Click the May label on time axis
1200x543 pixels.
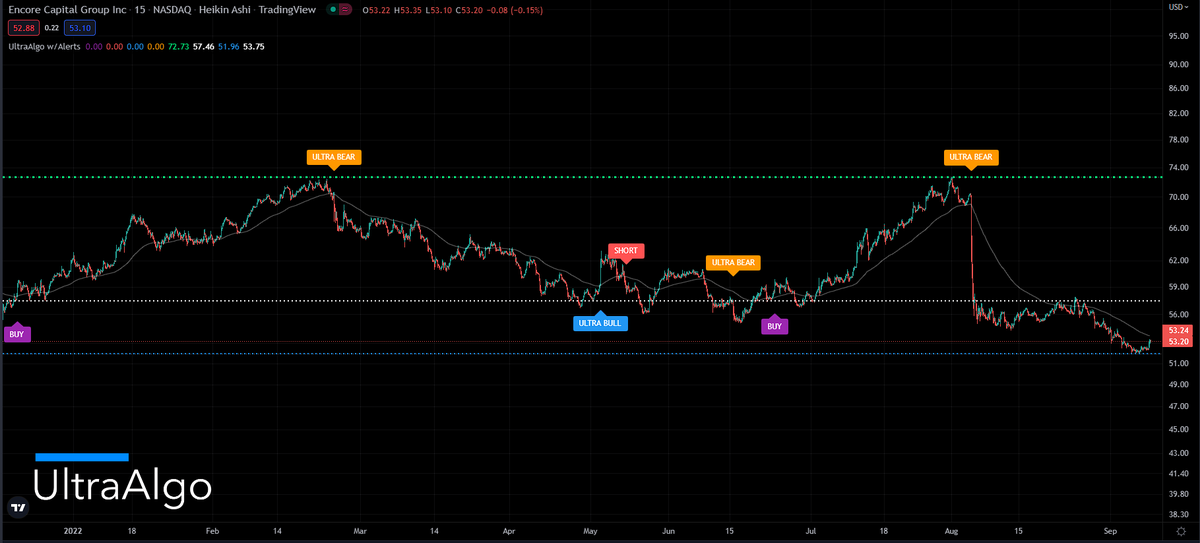(590, 532)
